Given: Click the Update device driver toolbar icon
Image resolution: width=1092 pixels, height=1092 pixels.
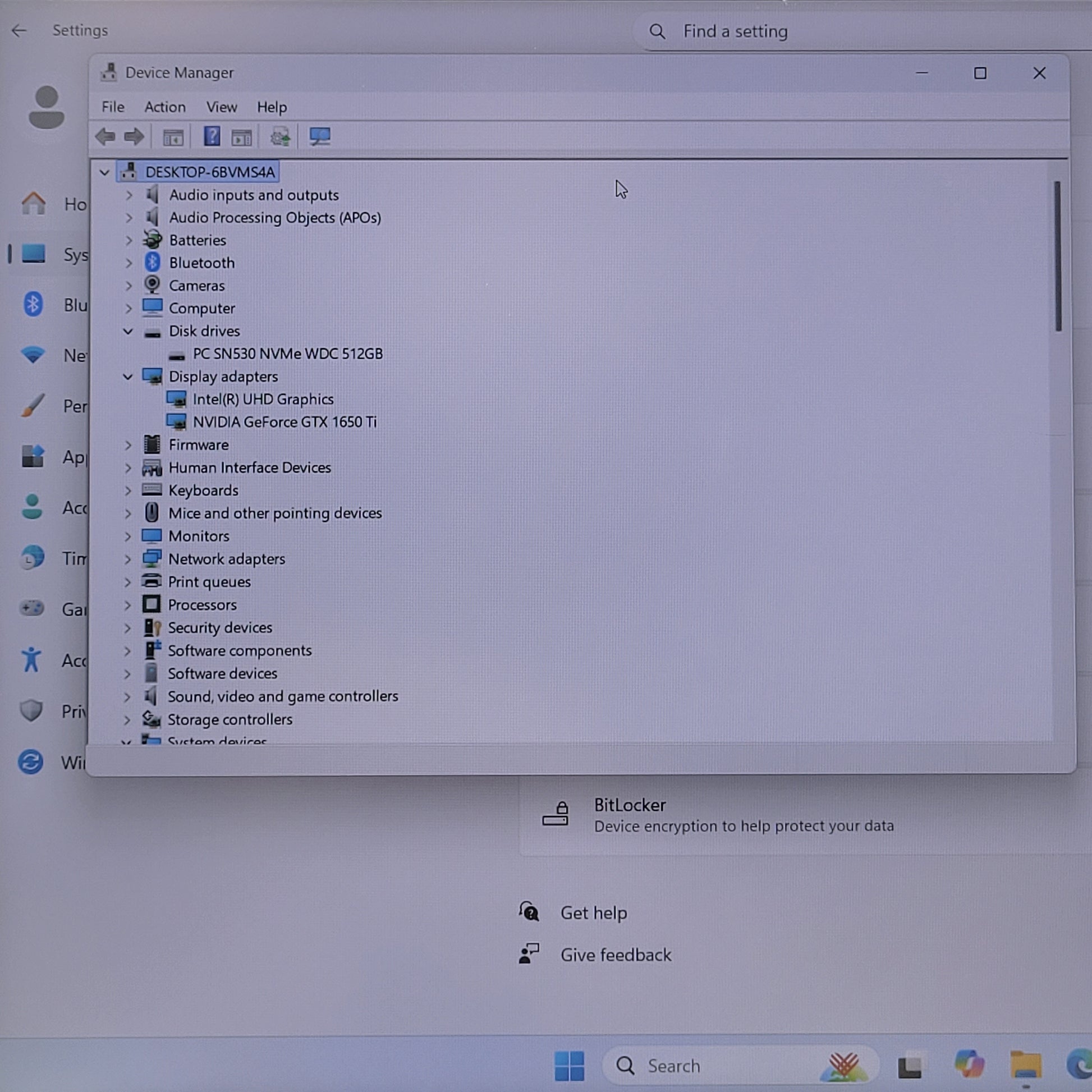Looking at the screenshot, I should pos(280,136).
